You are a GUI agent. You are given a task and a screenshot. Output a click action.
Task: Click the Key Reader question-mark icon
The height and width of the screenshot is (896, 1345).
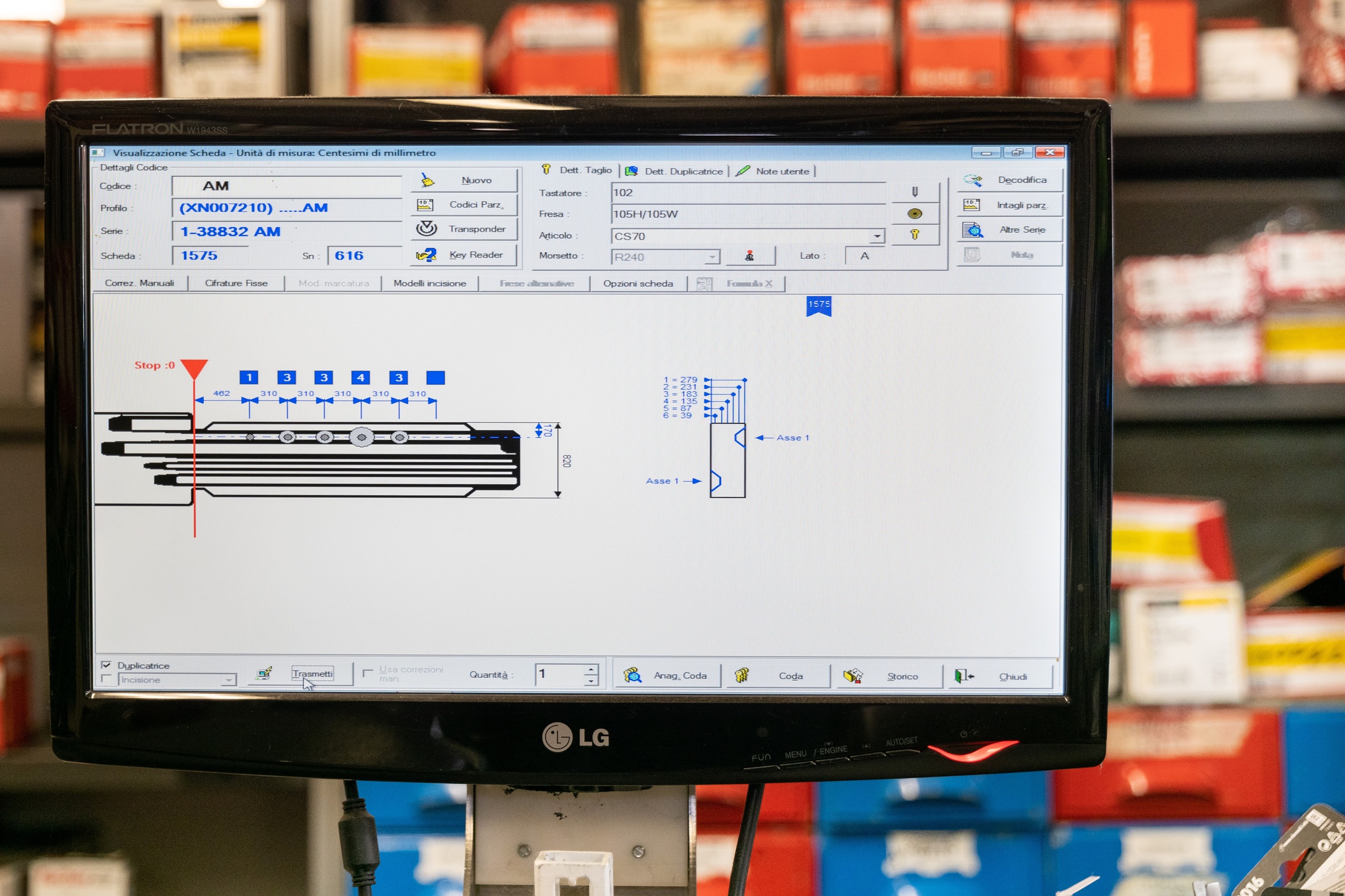[x=426, y=255]
